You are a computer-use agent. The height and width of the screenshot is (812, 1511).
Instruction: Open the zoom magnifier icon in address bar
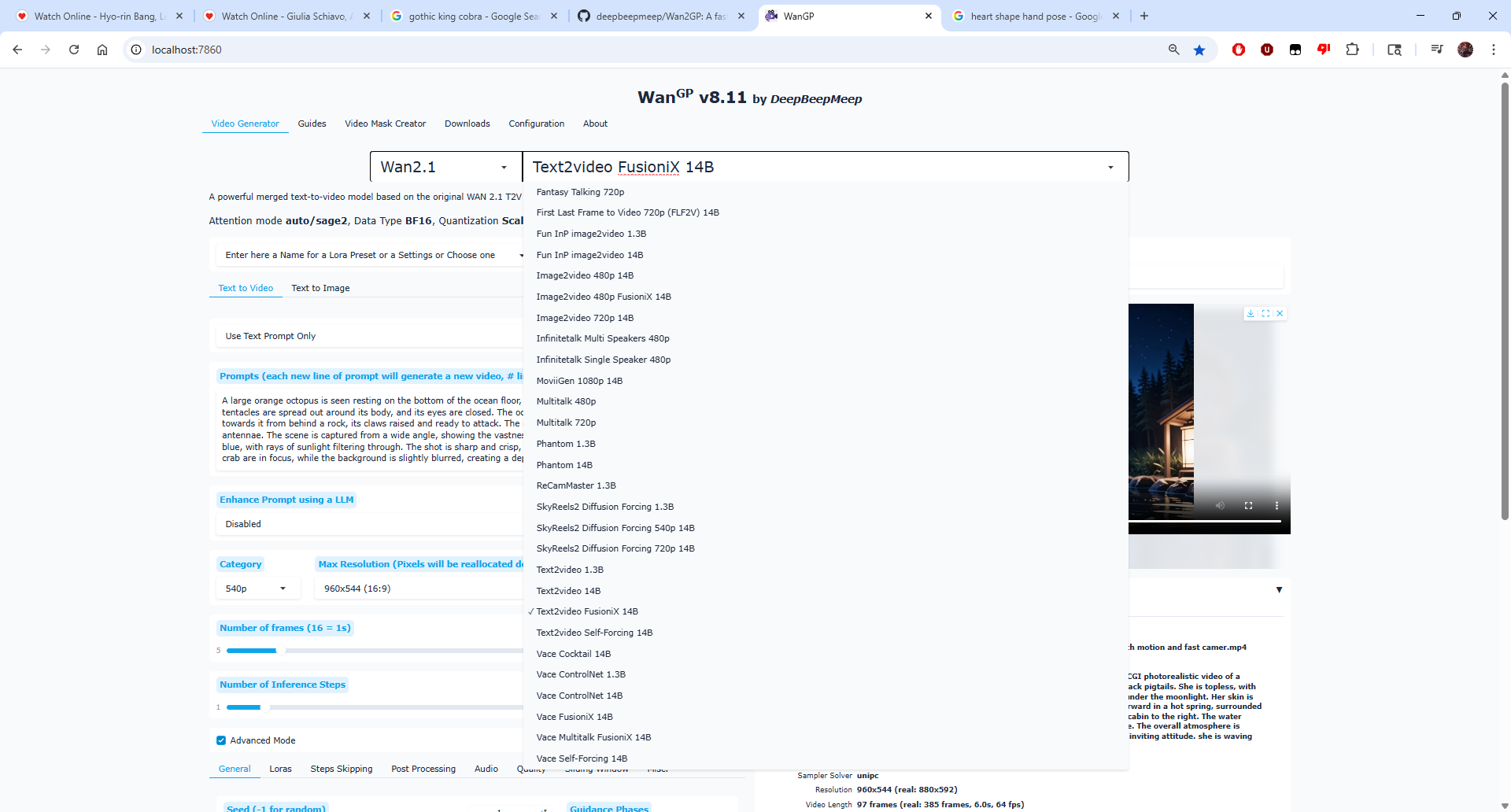(x=1173, y=50)
